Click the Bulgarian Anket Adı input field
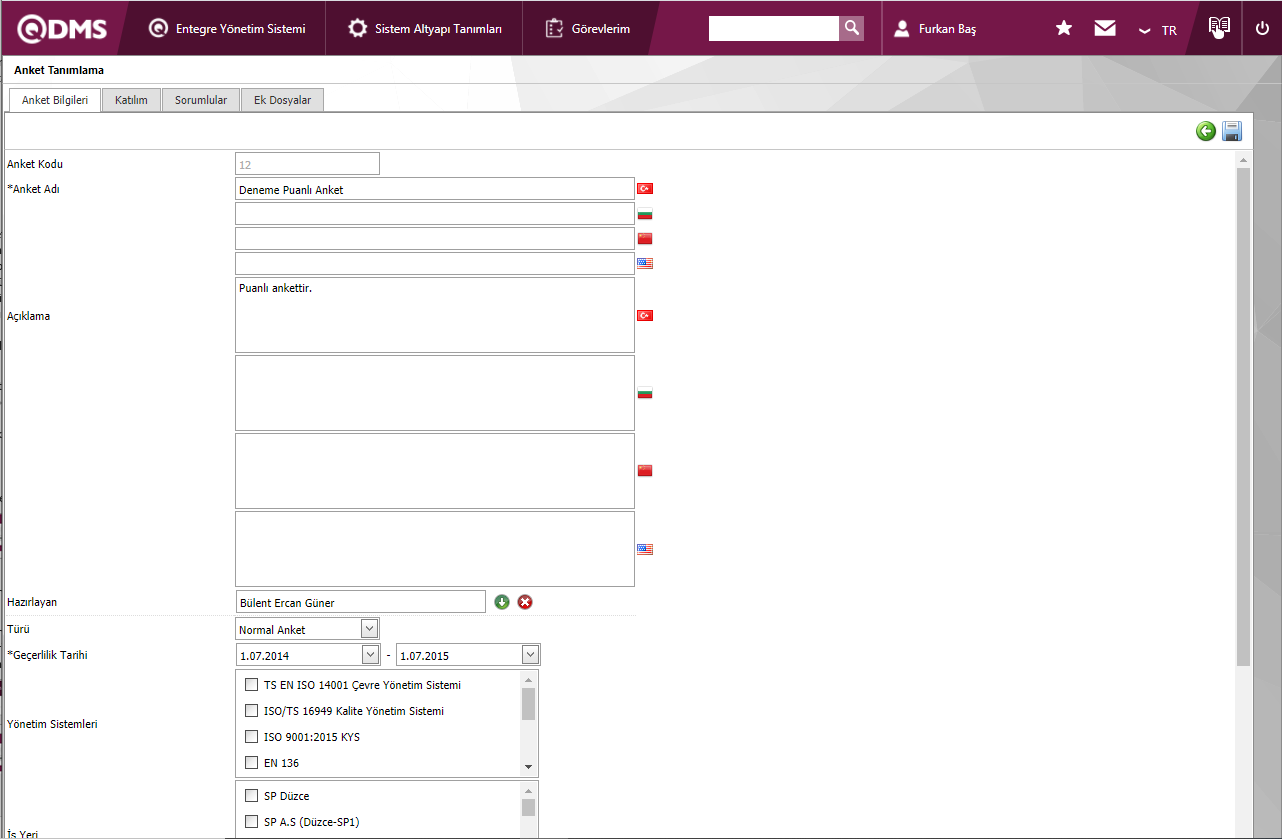The width and height of the screenshot is (1282, 839). coord(435,213)
